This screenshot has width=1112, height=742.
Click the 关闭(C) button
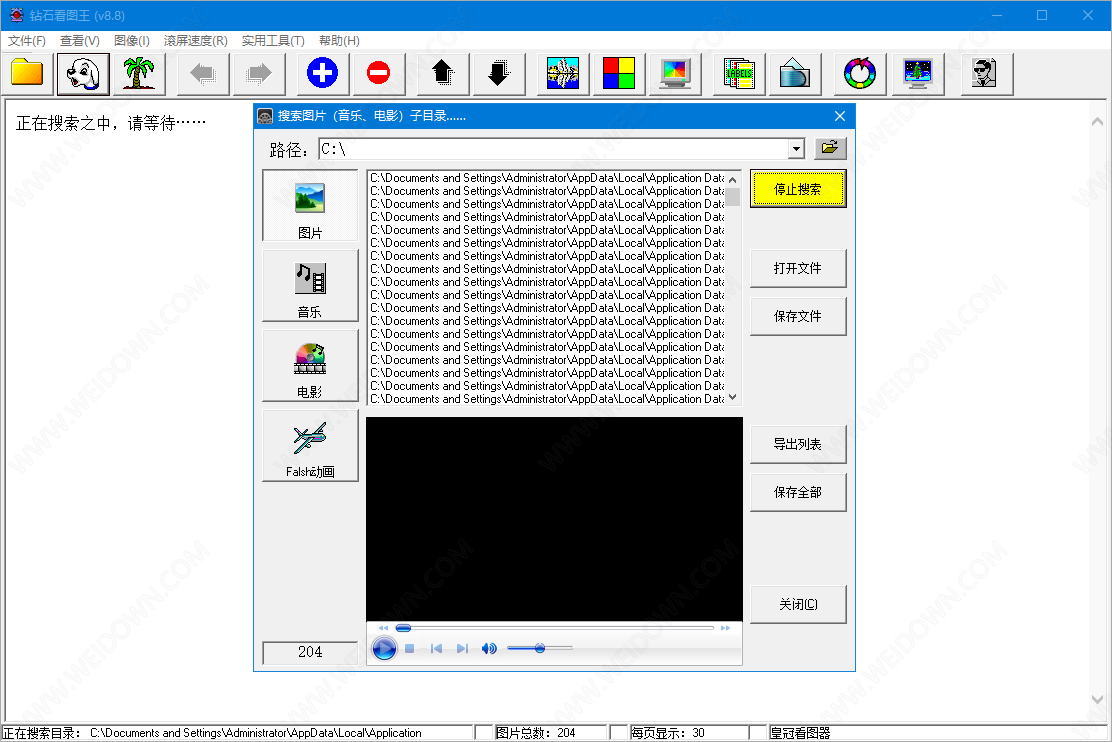pos(798,604)
